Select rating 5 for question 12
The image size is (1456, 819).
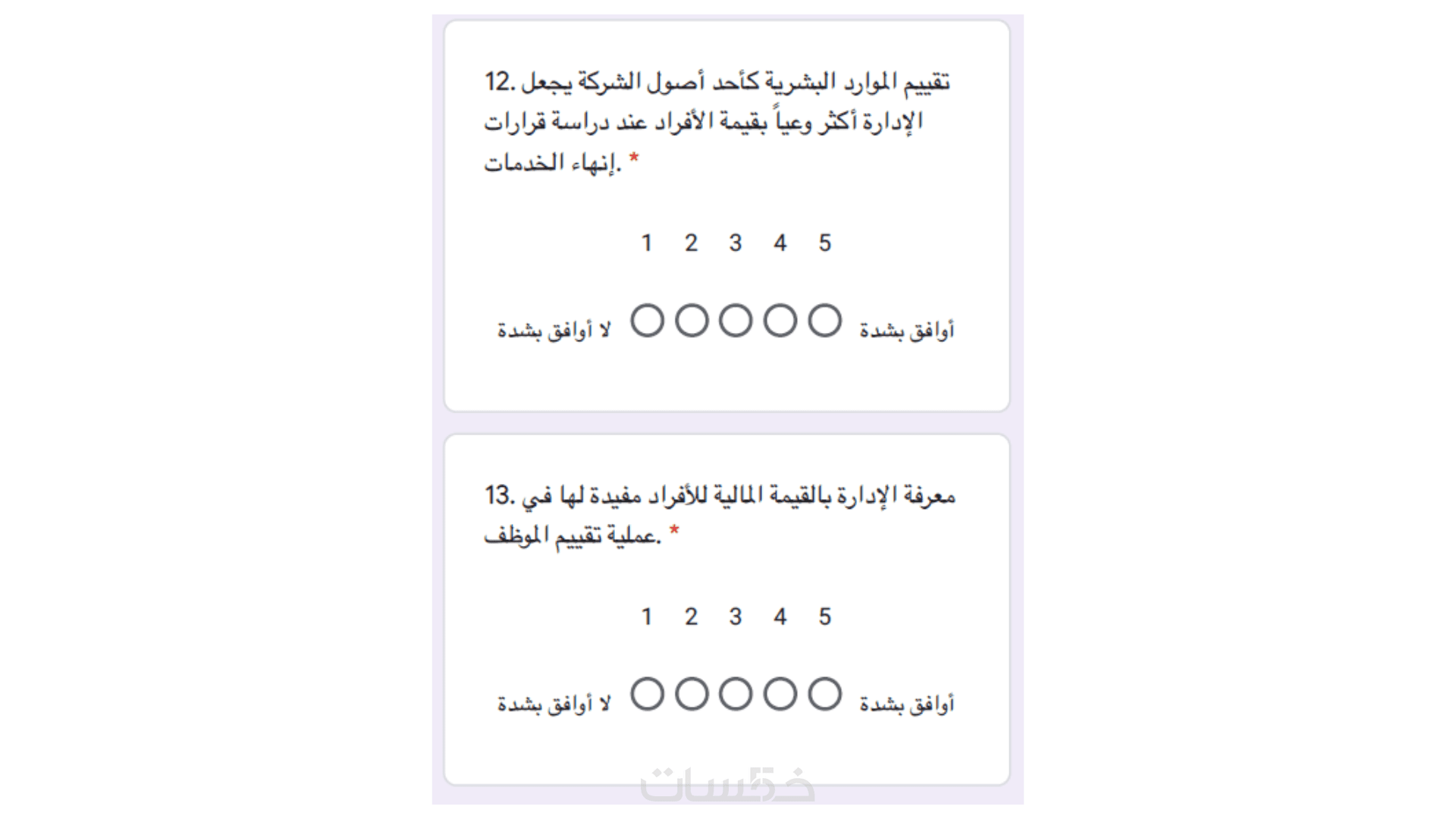pyautogui.click(x=825, y=321)
